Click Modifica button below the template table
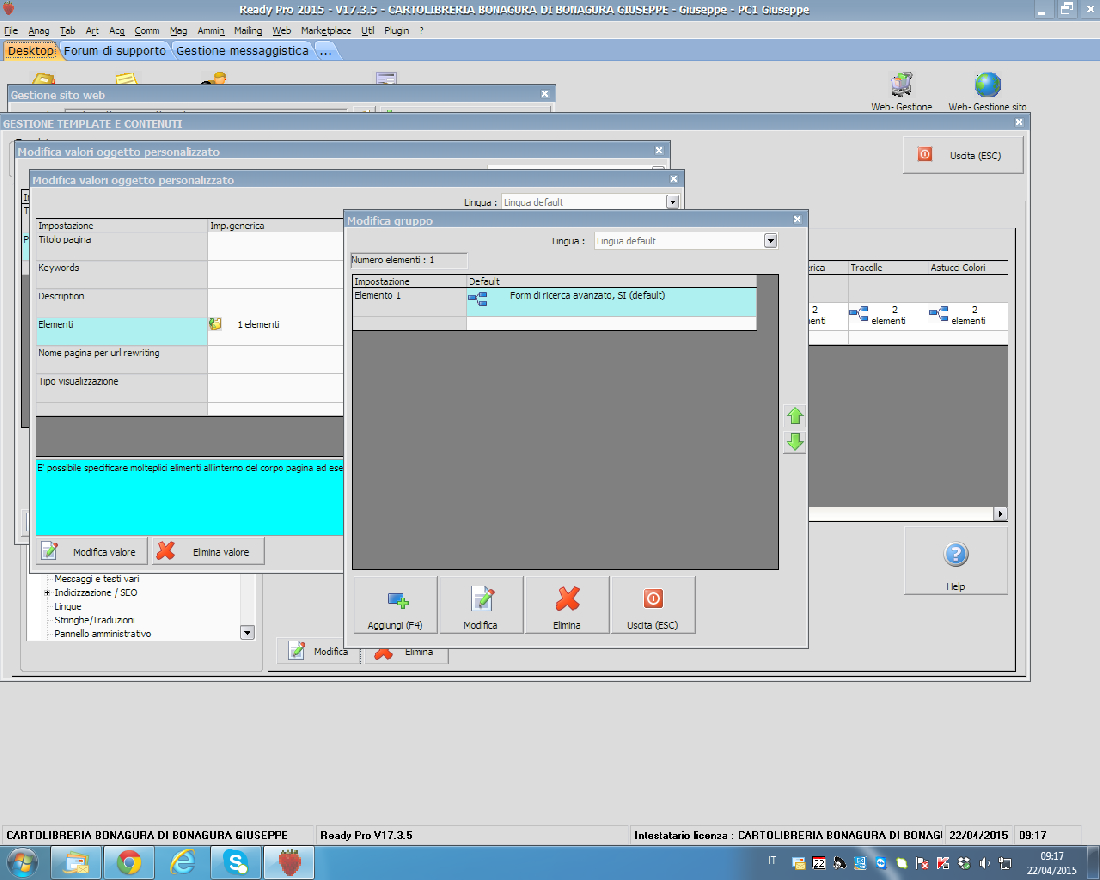The image size is (1100, 880). coord(319,651)
